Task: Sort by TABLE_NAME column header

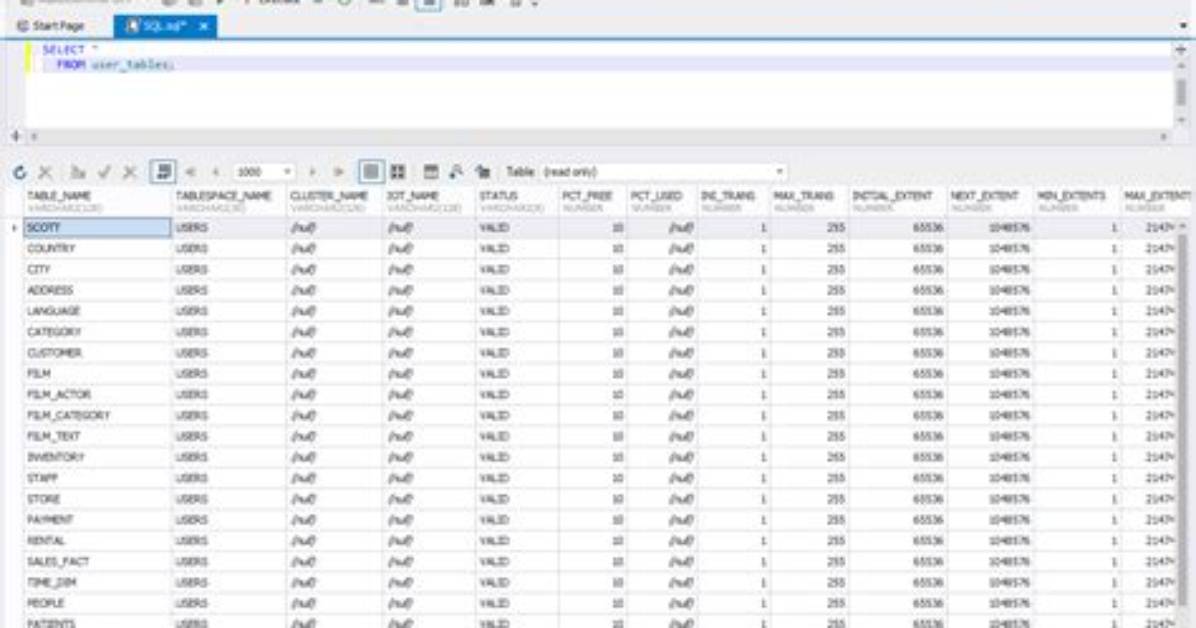Action: pyautogui.click(x=97, y=201)
